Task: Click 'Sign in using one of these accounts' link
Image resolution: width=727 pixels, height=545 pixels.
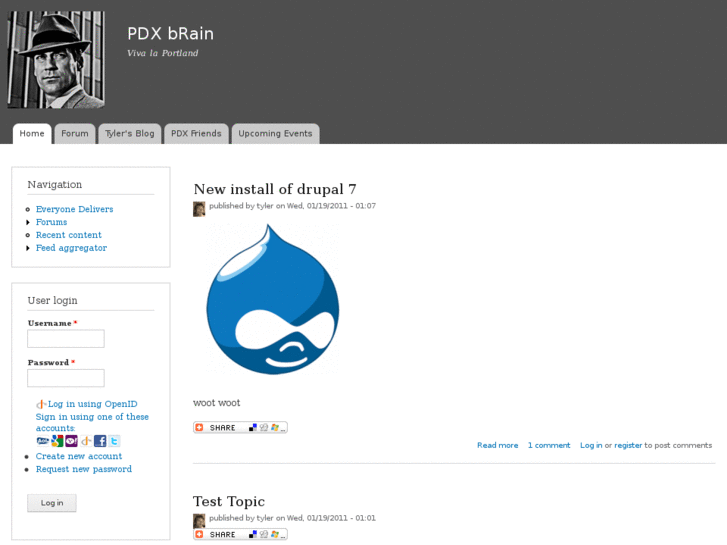Action: [x=92, y=423]
